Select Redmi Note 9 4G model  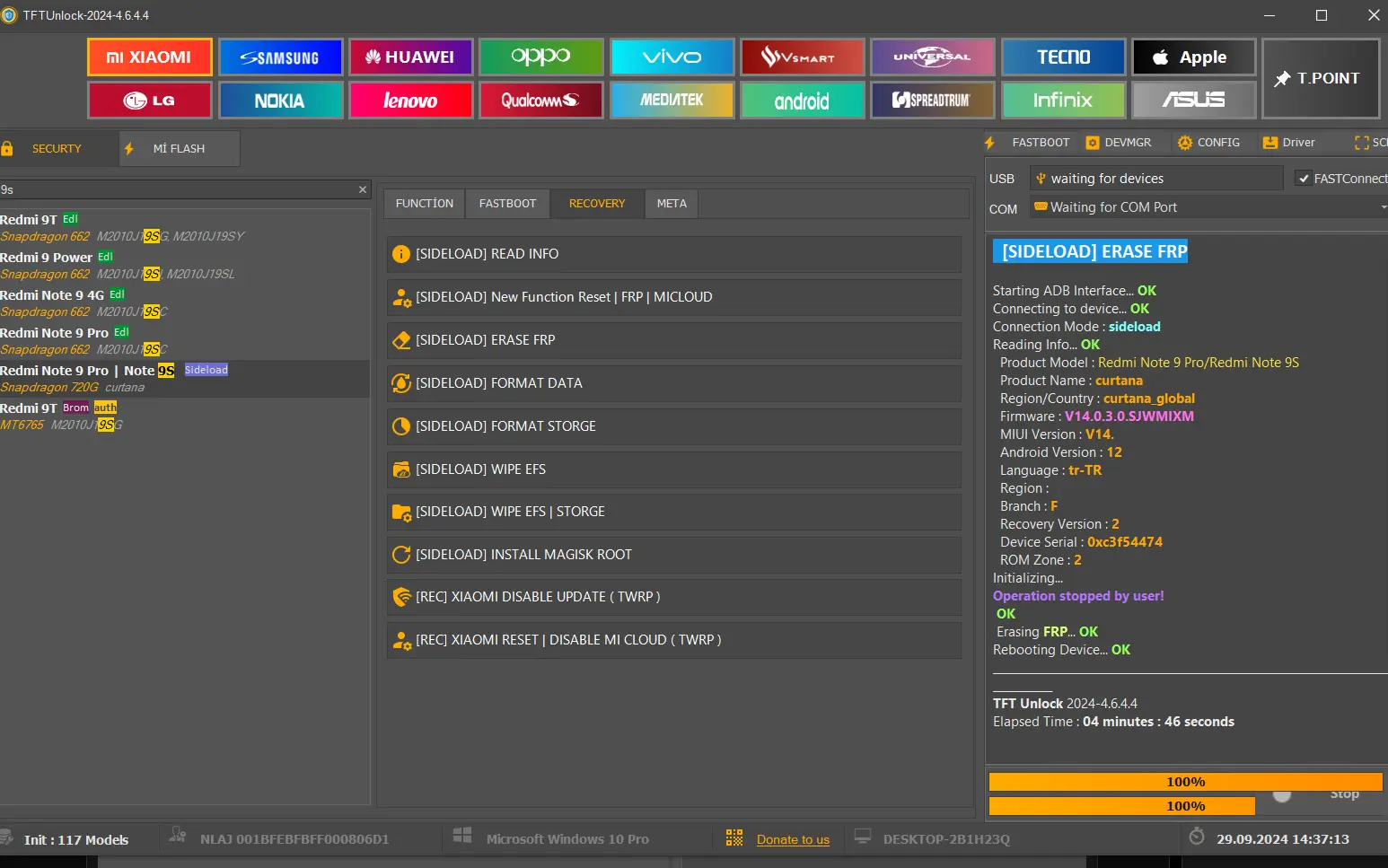pos(185,303)
